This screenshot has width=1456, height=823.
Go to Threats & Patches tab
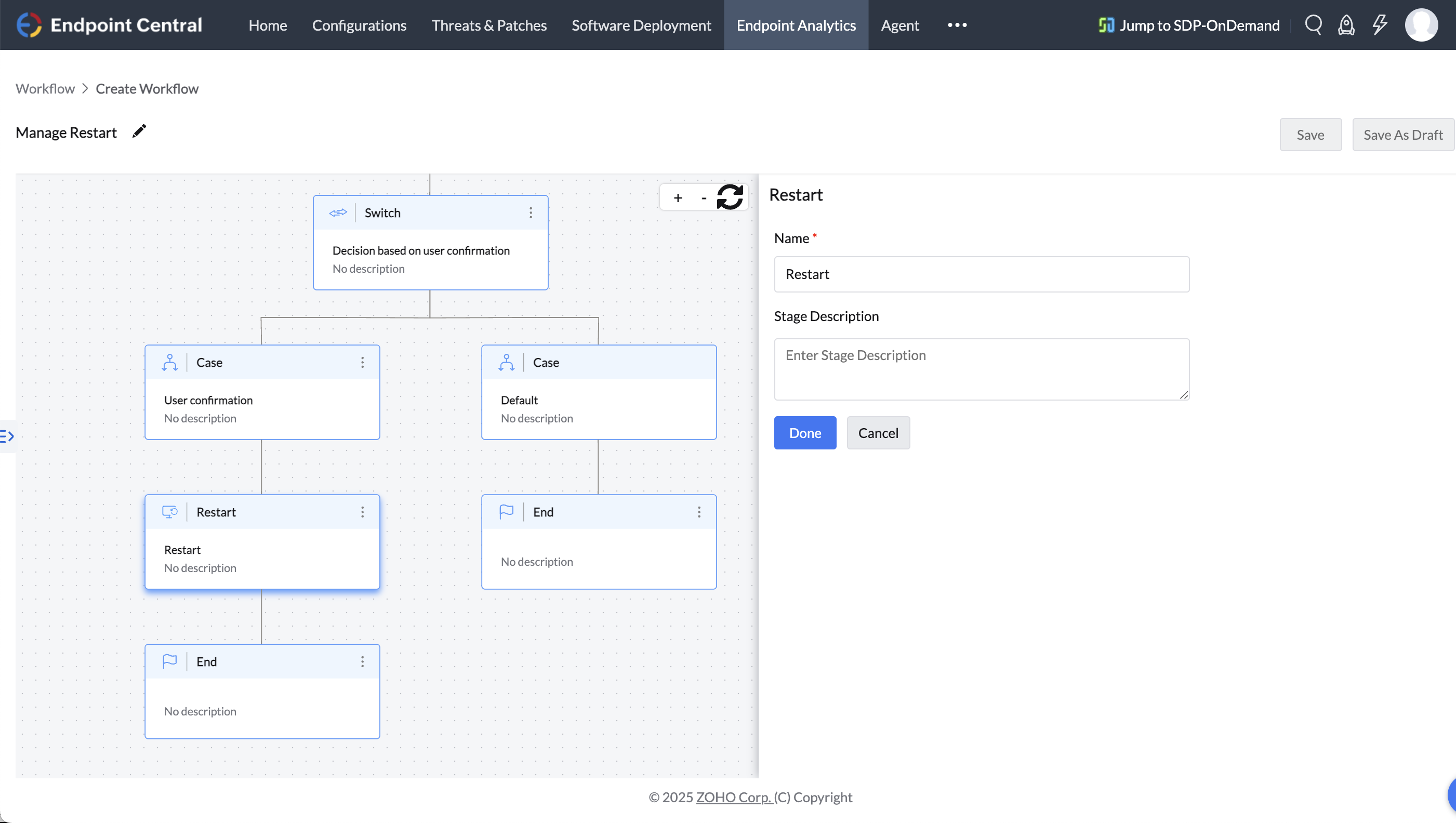coord(489,25)
